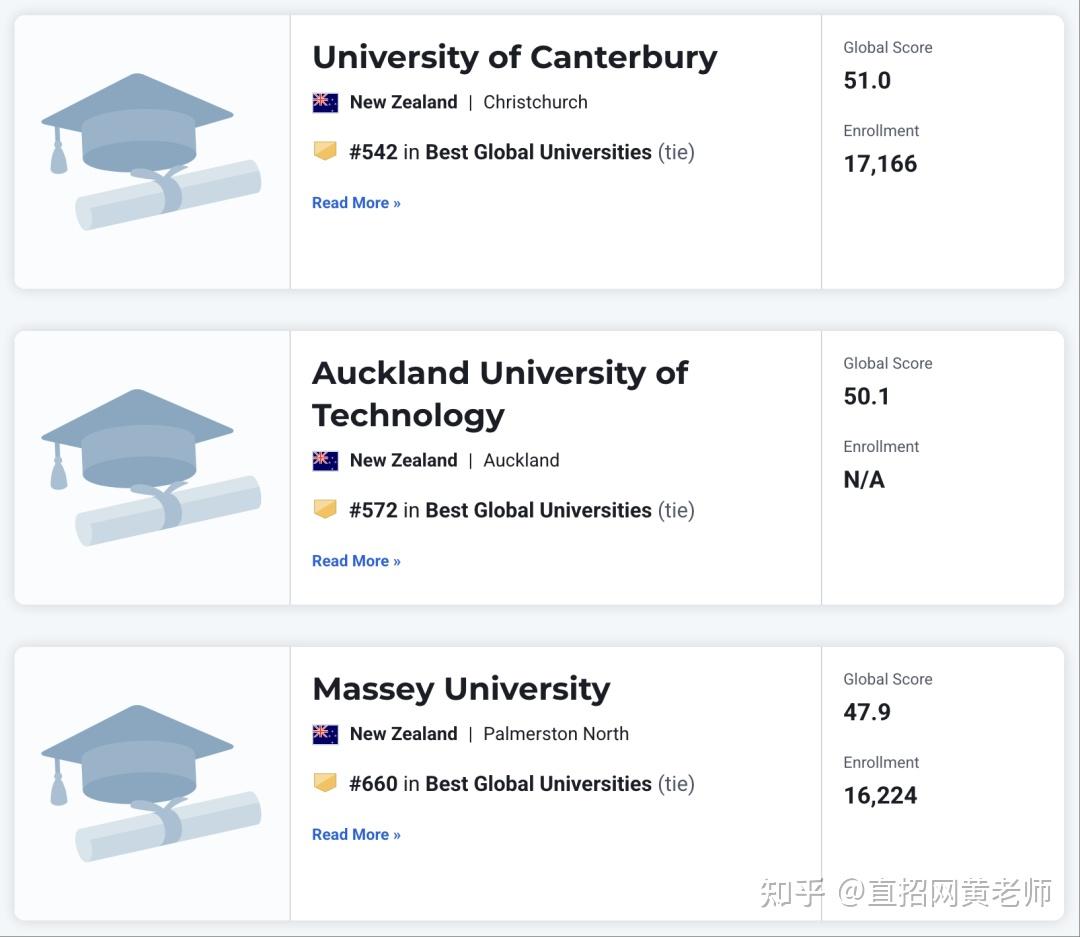Click the Global Score value 51.0

(867, 81)
